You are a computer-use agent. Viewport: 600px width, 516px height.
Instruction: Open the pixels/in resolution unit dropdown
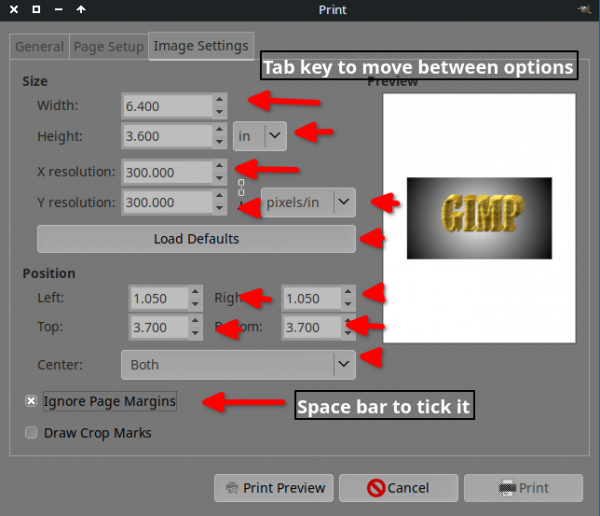308,202
